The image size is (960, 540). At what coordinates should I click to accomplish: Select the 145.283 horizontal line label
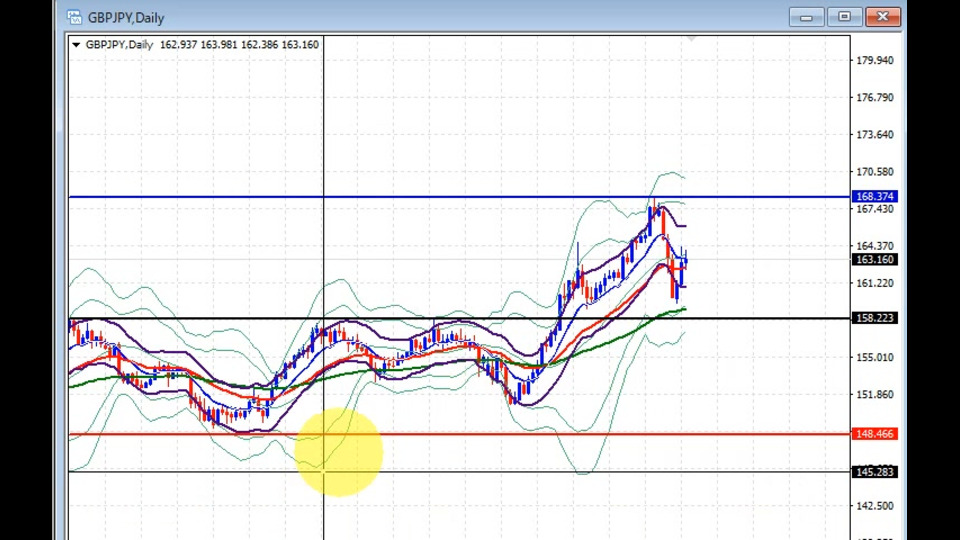point(875,472)
